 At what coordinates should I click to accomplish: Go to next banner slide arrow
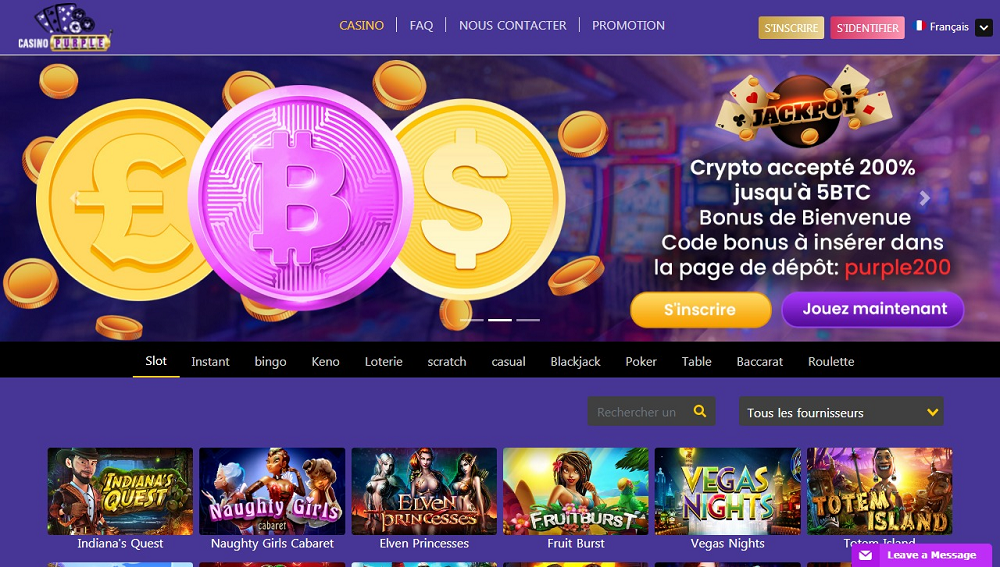(924, 198)
